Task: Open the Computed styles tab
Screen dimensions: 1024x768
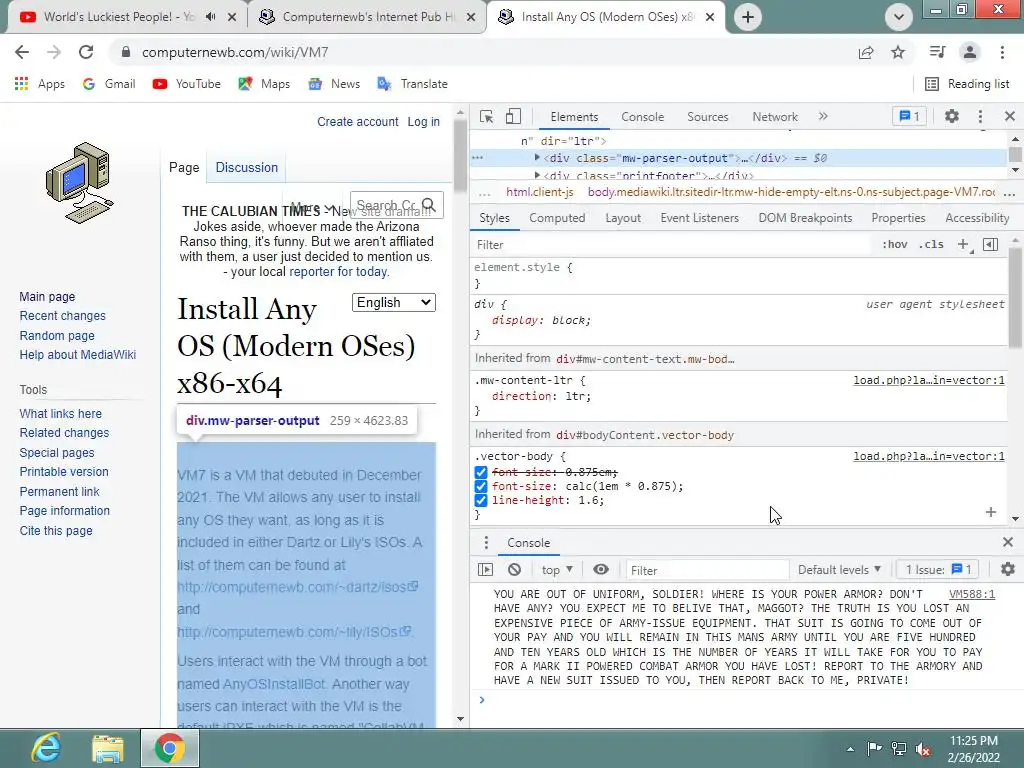Action: pos(557,217)
